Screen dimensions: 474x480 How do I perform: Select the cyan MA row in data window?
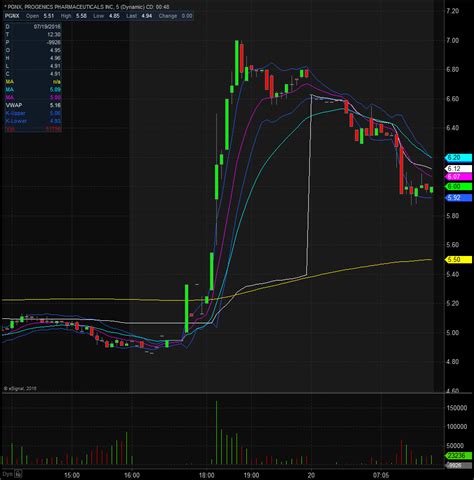(x=33, y=90)
